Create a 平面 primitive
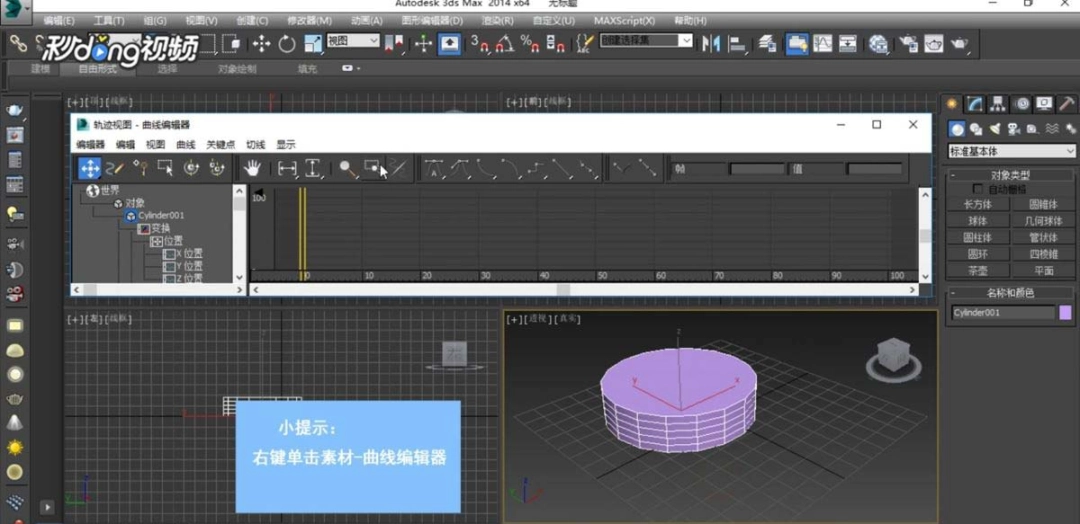 coord(1043,271)
